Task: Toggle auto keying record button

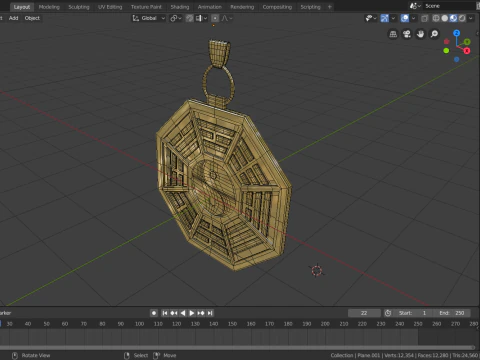Action: (154, 313)
